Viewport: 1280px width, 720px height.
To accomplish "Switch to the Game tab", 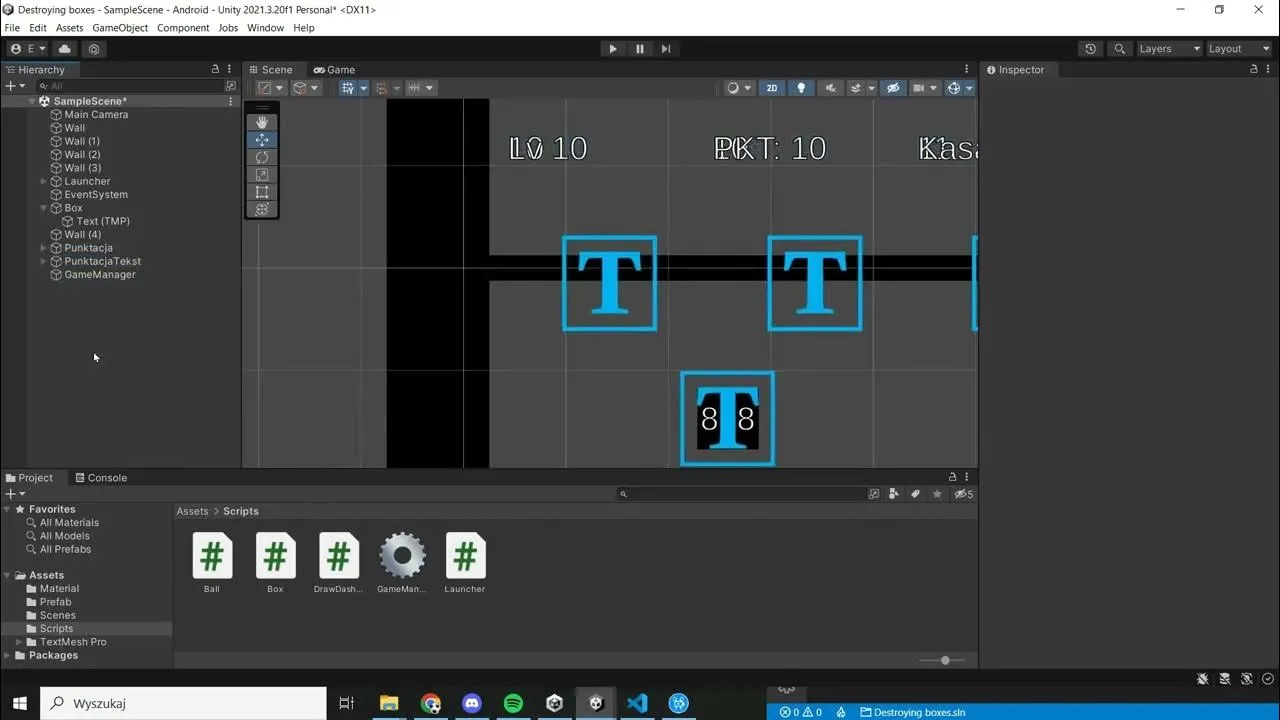I will [334, 69].
